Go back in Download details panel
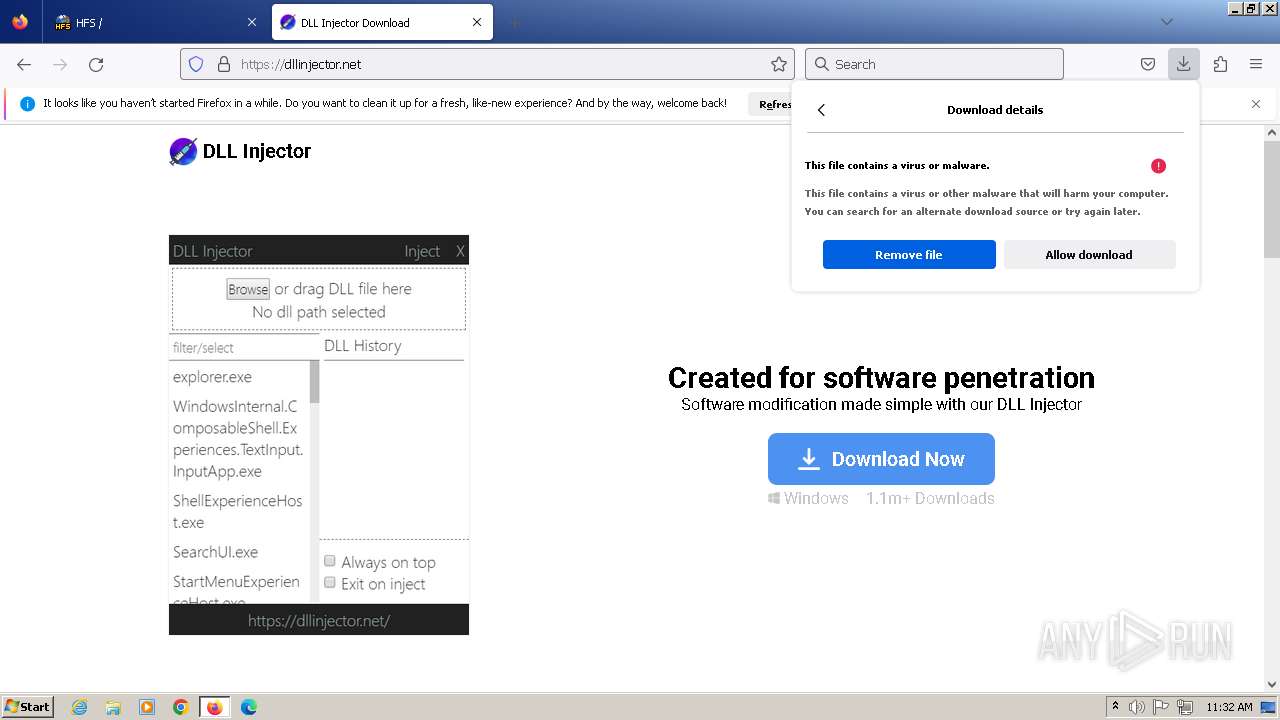The height and width of the screenshot is (720, 1280). click(x=821, y=110)
